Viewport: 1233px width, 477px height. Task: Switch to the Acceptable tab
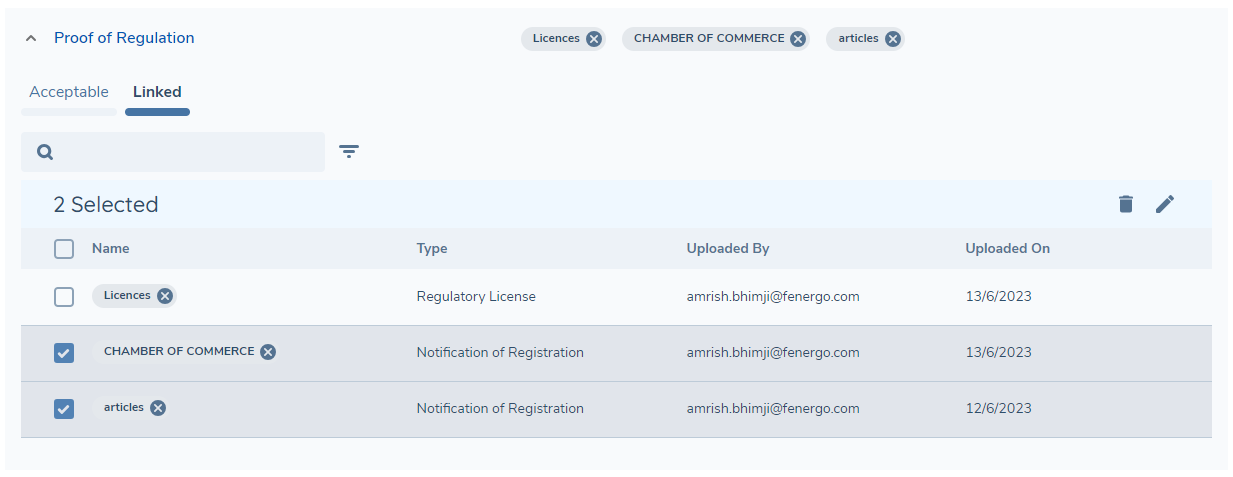[x=69, y=92]
